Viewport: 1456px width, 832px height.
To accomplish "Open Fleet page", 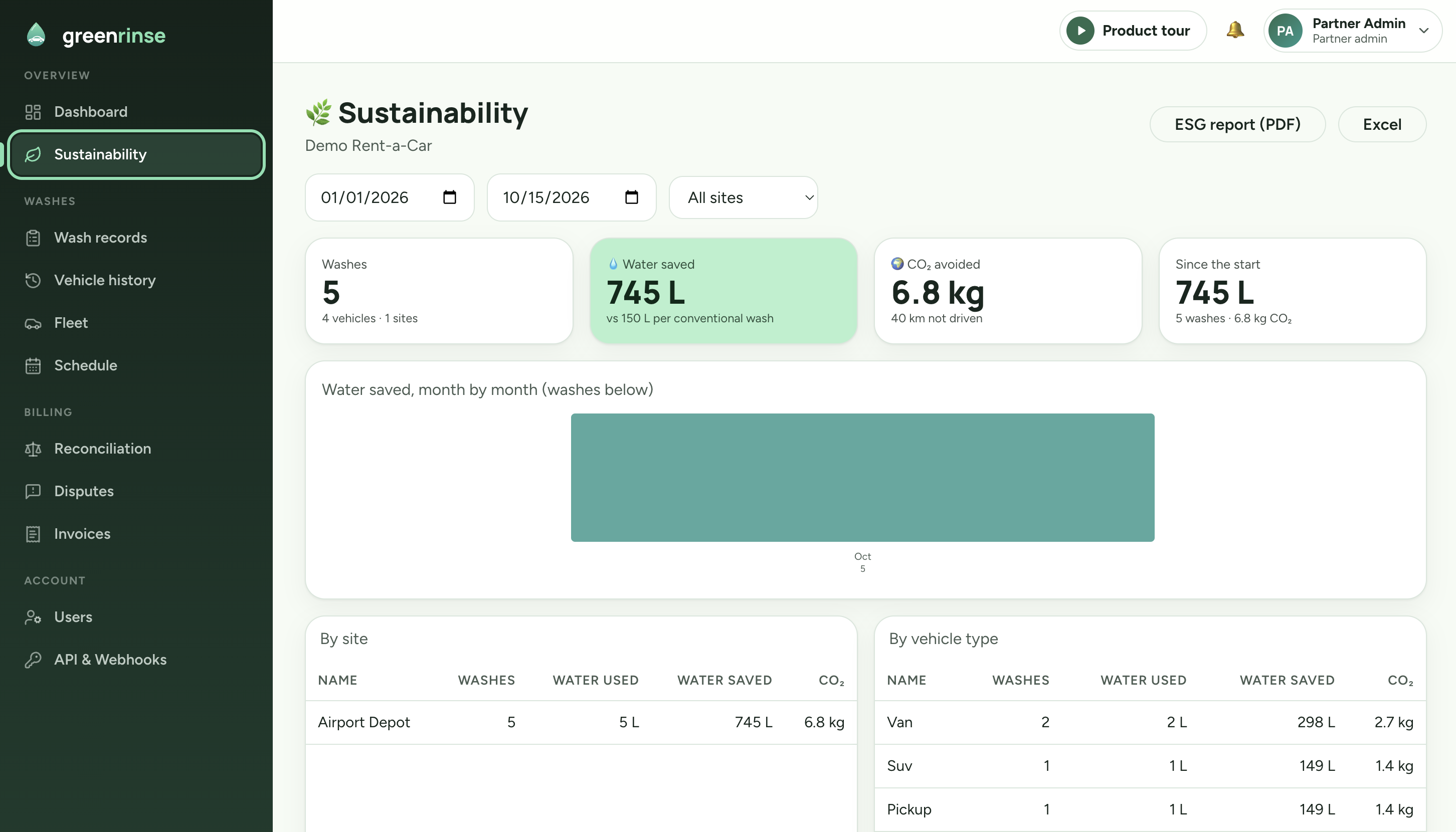I will tap(136, 323).
